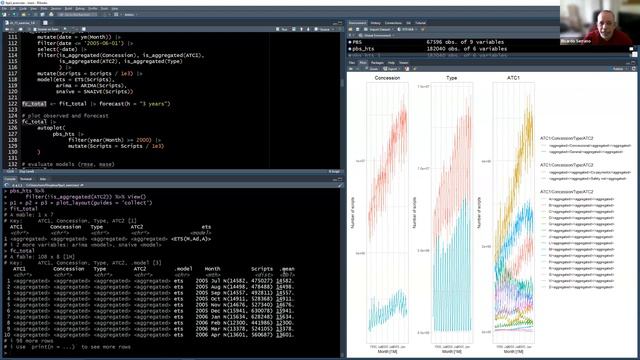Jump to the next section with down arrow

[x=308, y=29]
